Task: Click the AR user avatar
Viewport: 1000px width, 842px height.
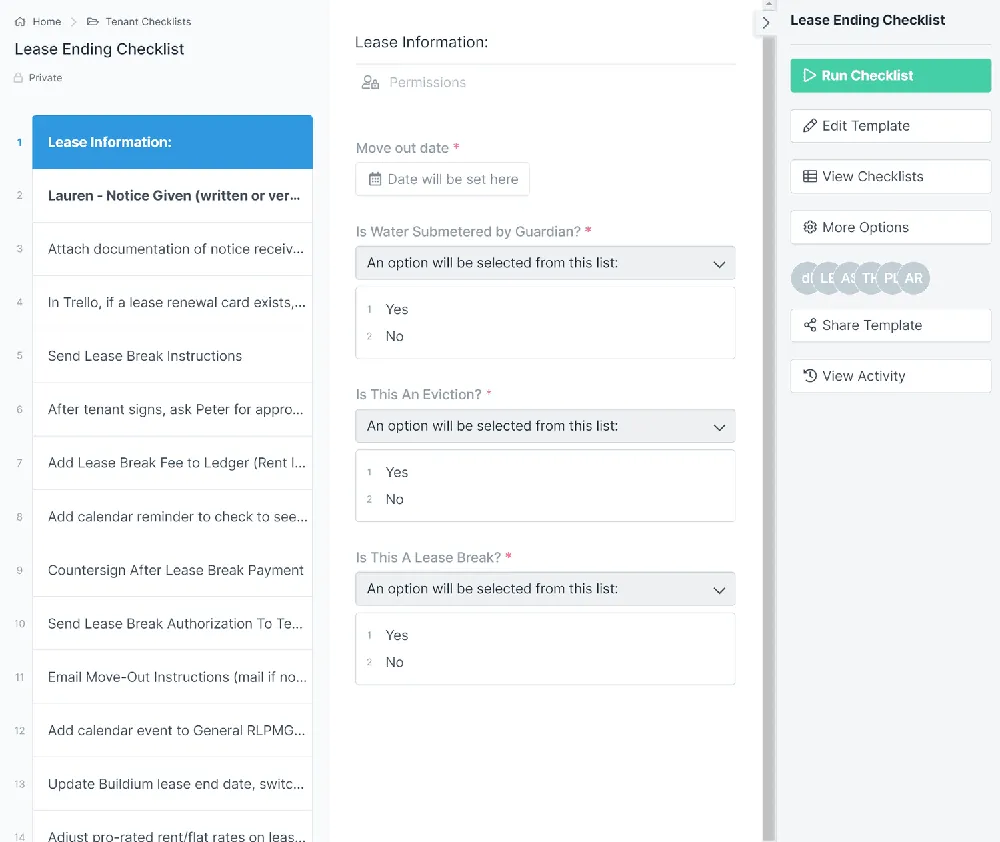Action: pos(913,278)
